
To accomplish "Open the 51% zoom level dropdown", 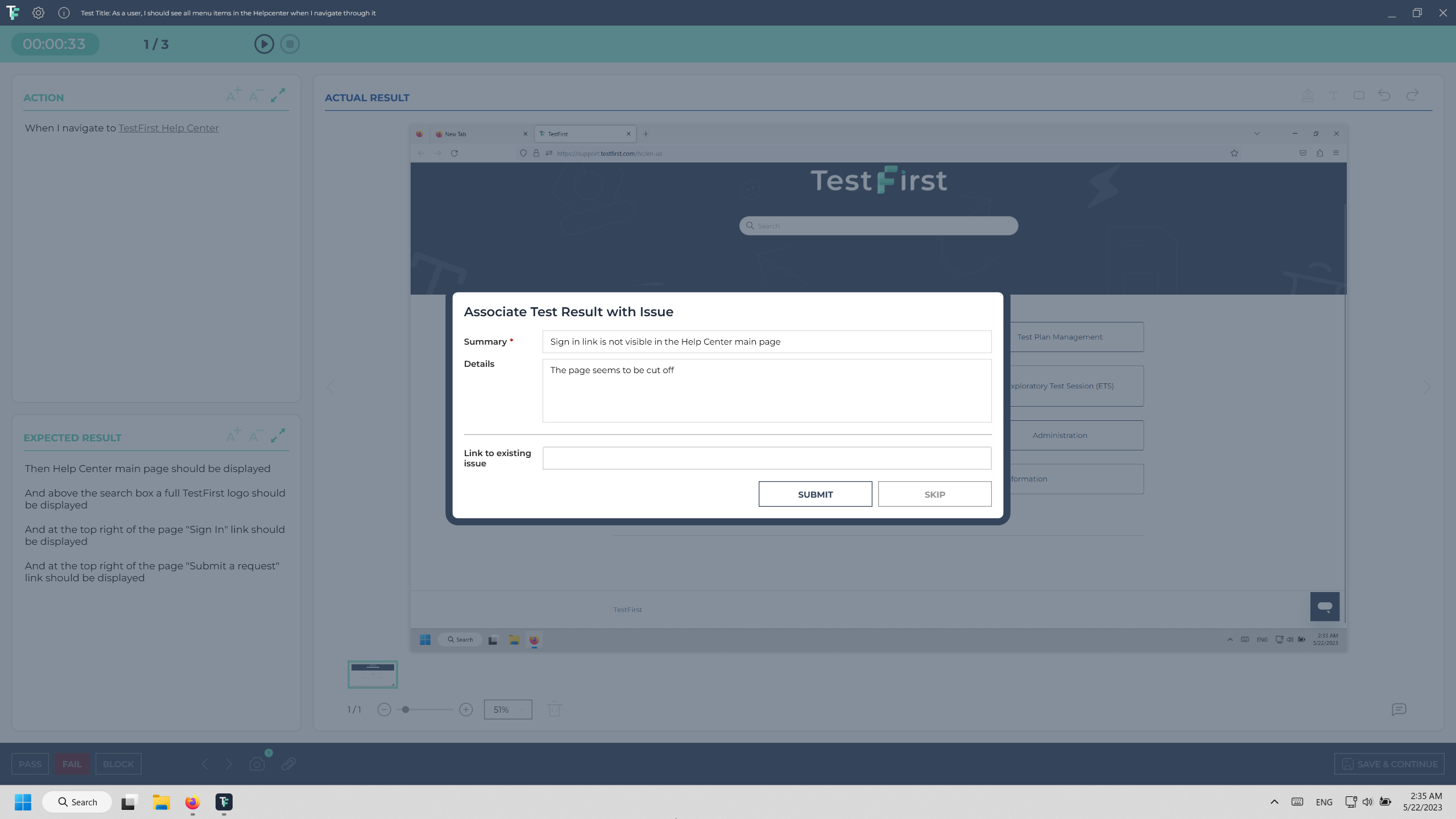I will coord(507,709).
